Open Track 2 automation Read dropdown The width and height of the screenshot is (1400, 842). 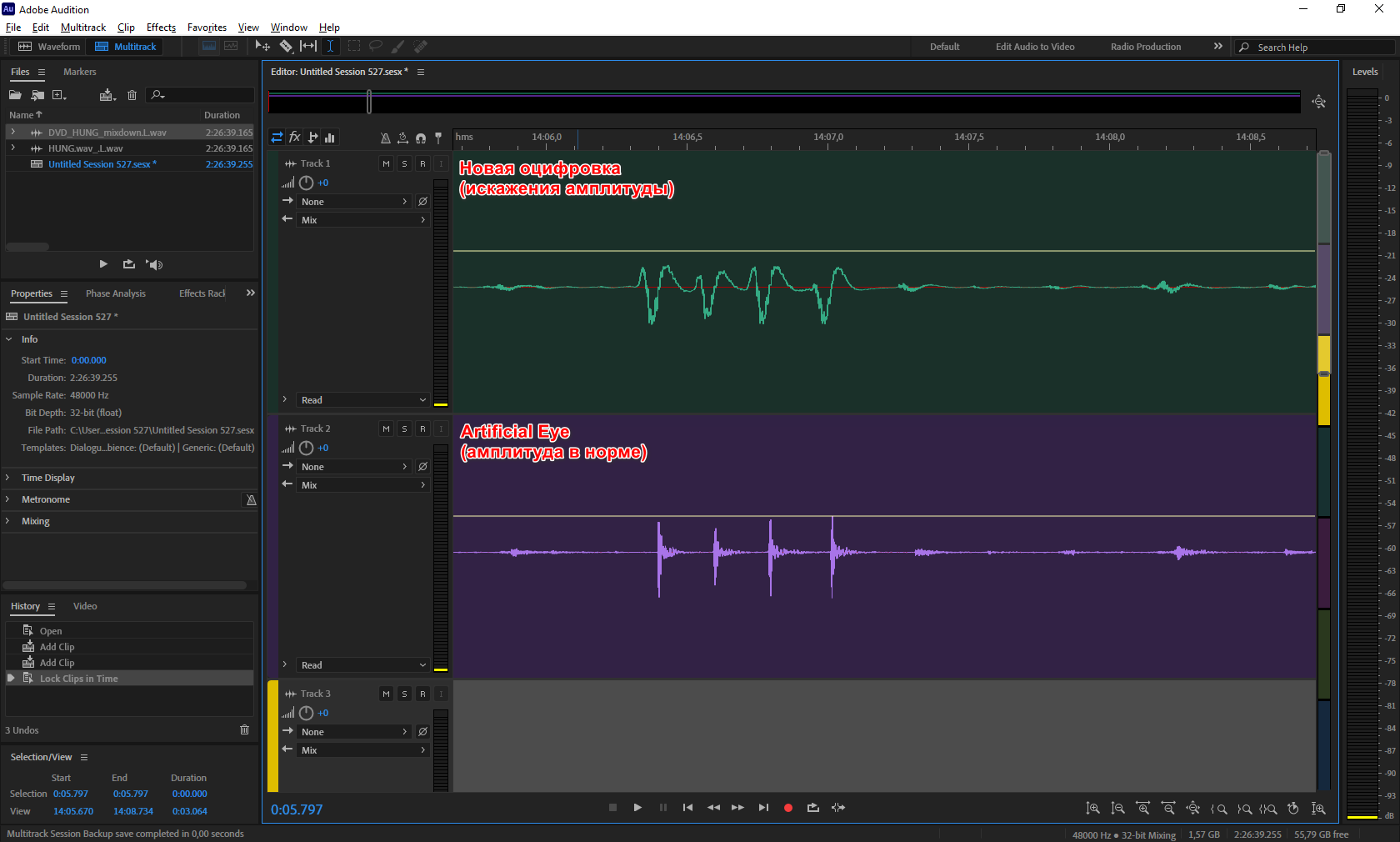(363, 665)
